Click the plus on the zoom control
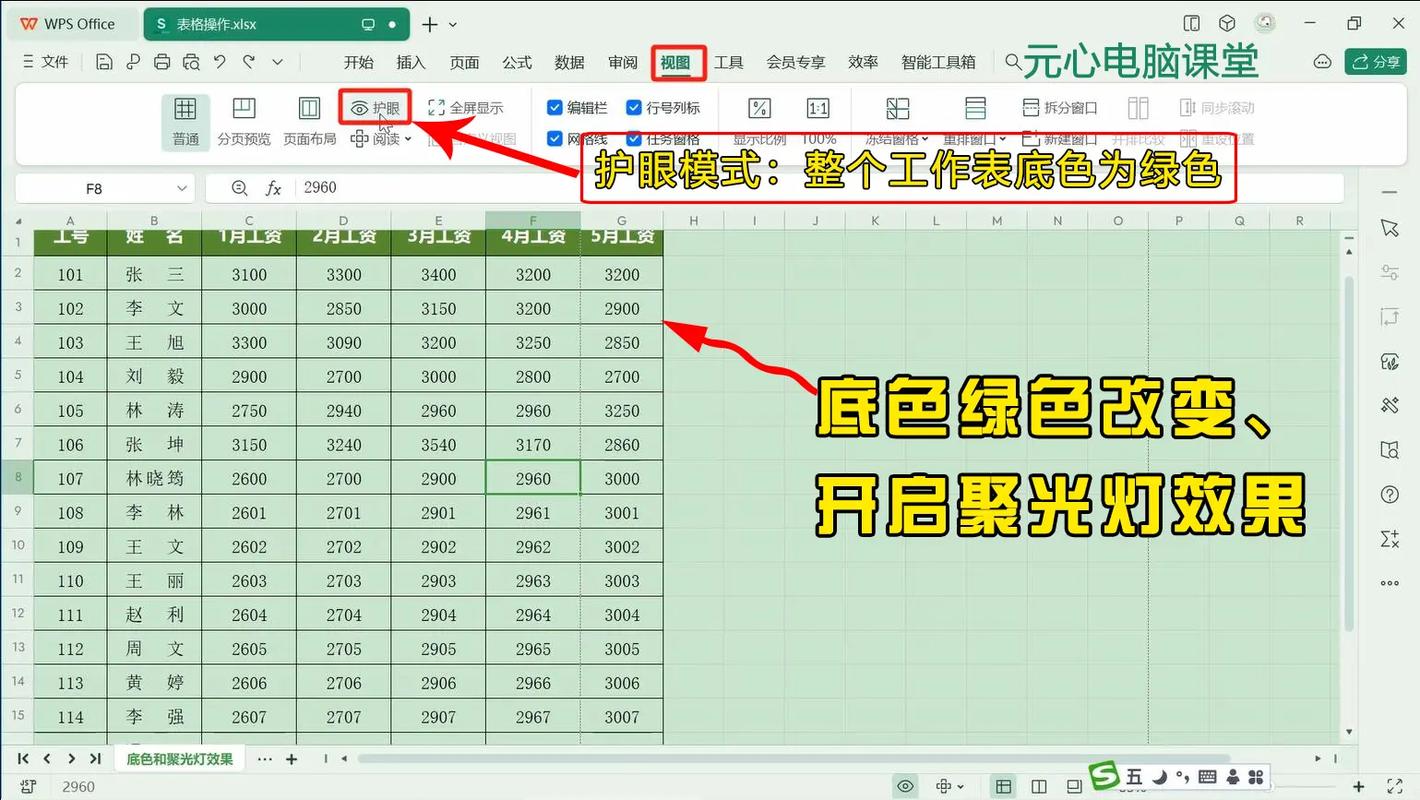Screen dimensions: 1420x800 [1357, 786]
